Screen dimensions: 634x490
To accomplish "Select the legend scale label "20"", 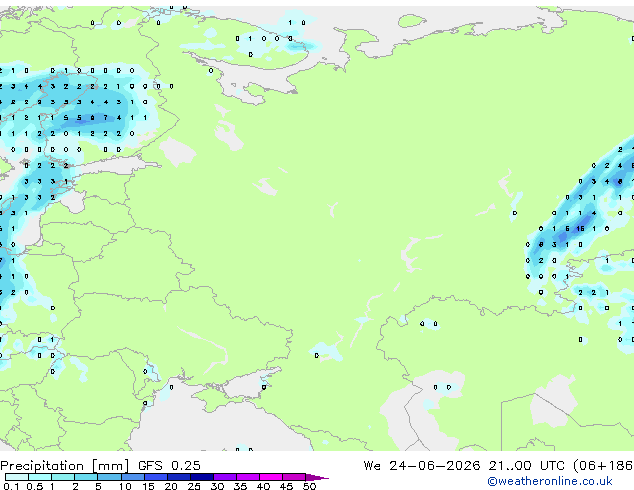I will 171,486.
